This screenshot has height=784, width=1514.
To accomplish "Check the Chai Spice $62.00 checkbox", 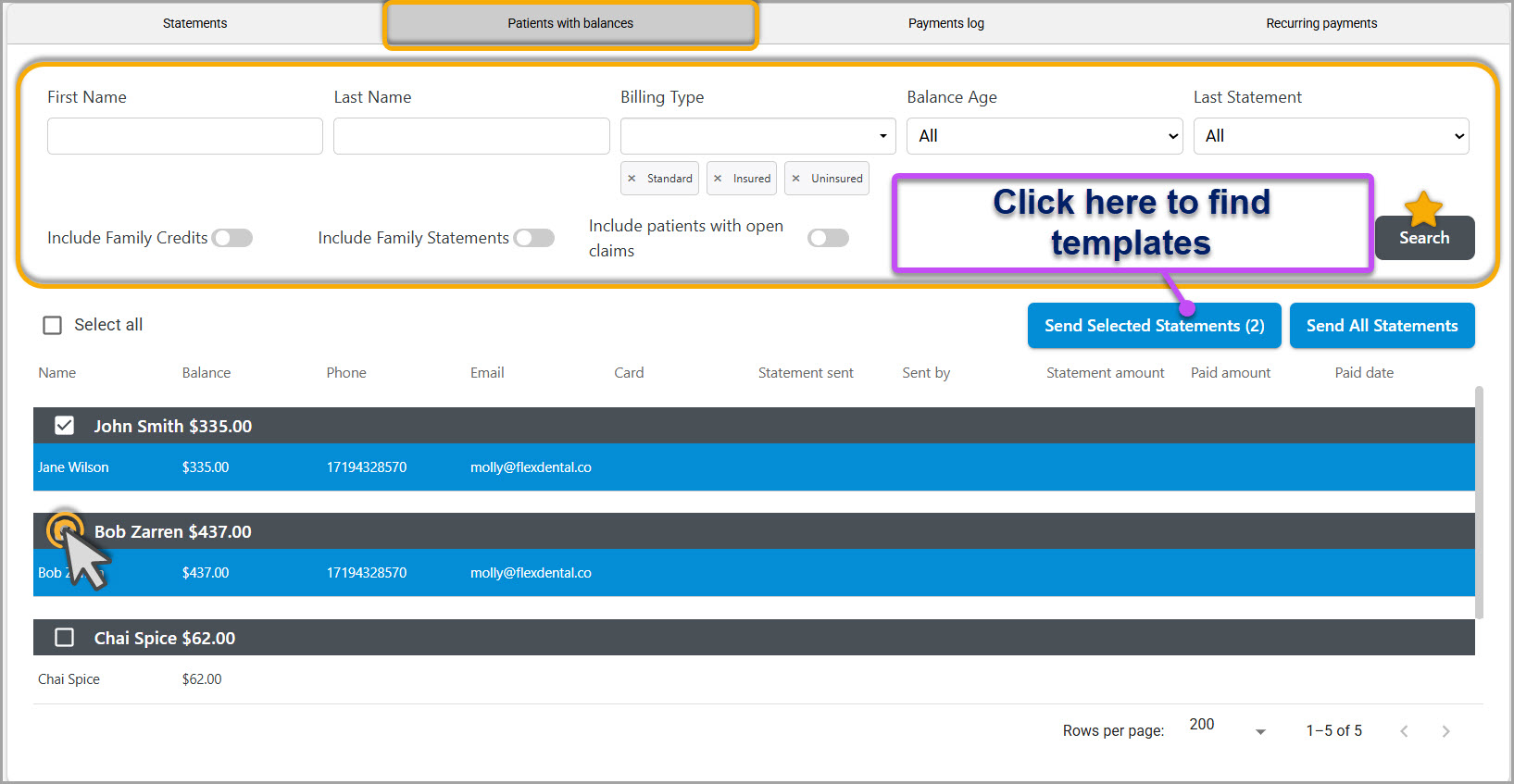I will (x=64, y=638).
